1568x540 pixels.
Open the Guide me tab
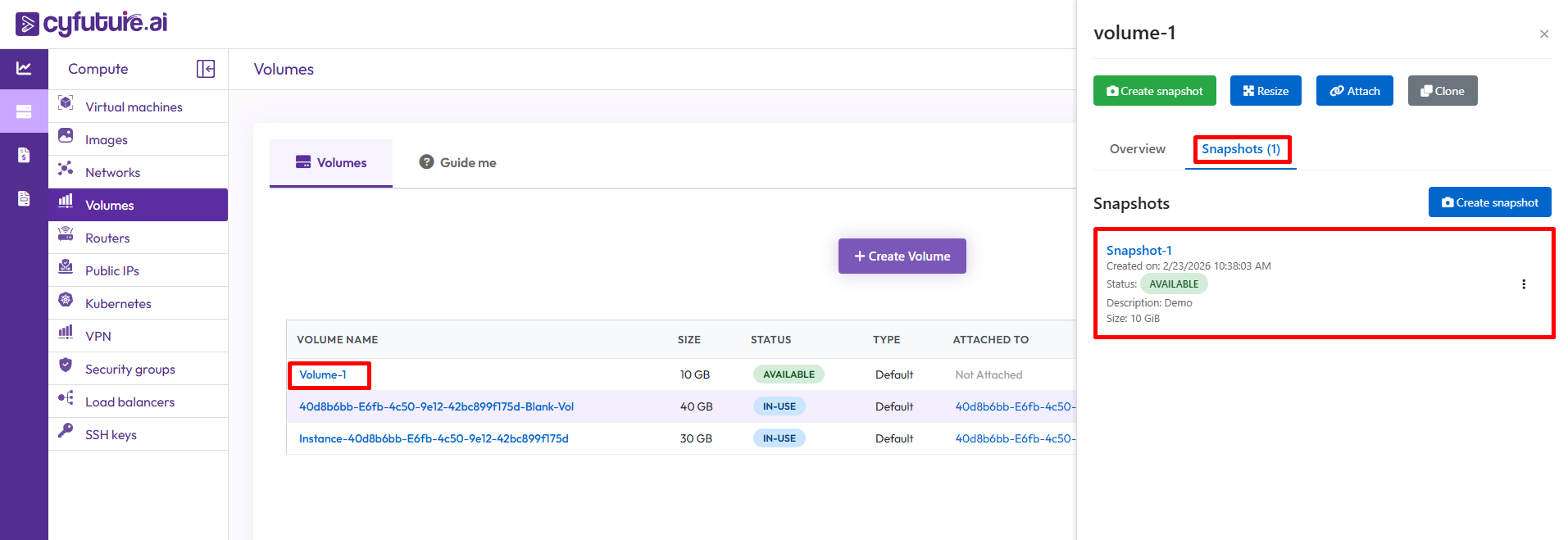[x=458, y=162]
